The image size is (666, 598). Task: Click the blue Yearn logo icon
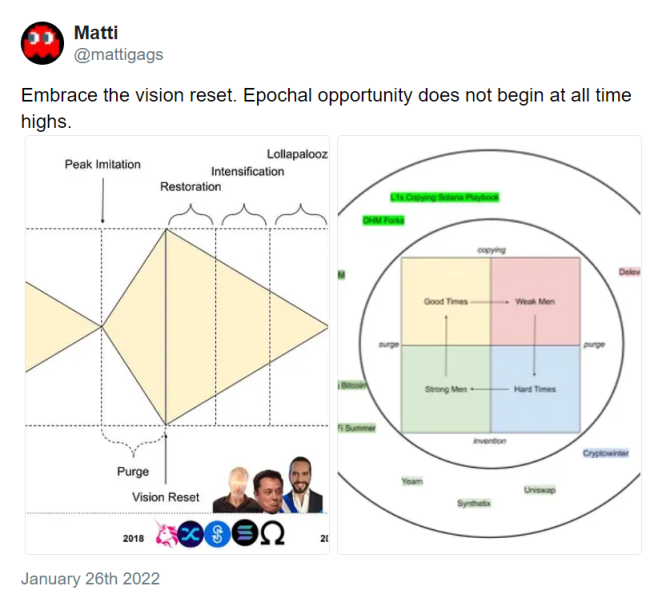point(216,536)
